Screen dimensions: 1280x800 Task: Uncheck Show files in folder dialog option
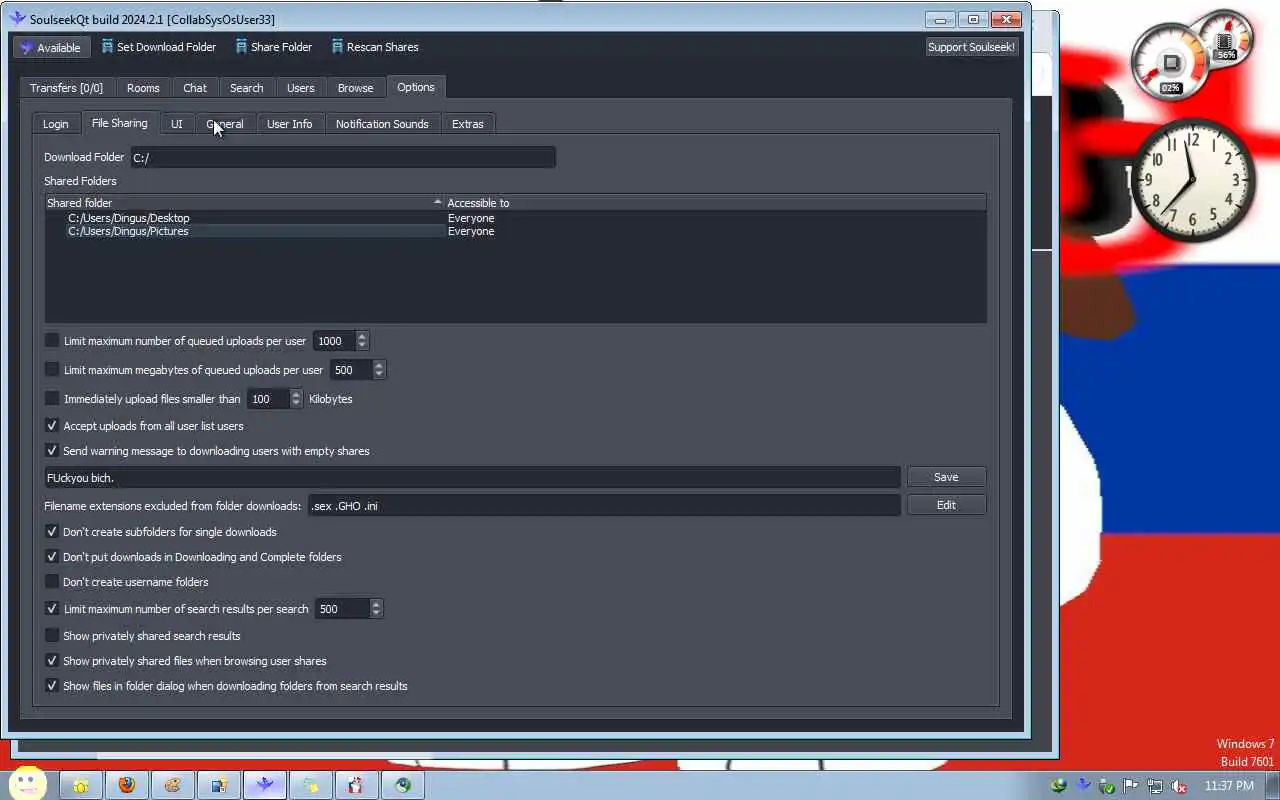(52, 686)
